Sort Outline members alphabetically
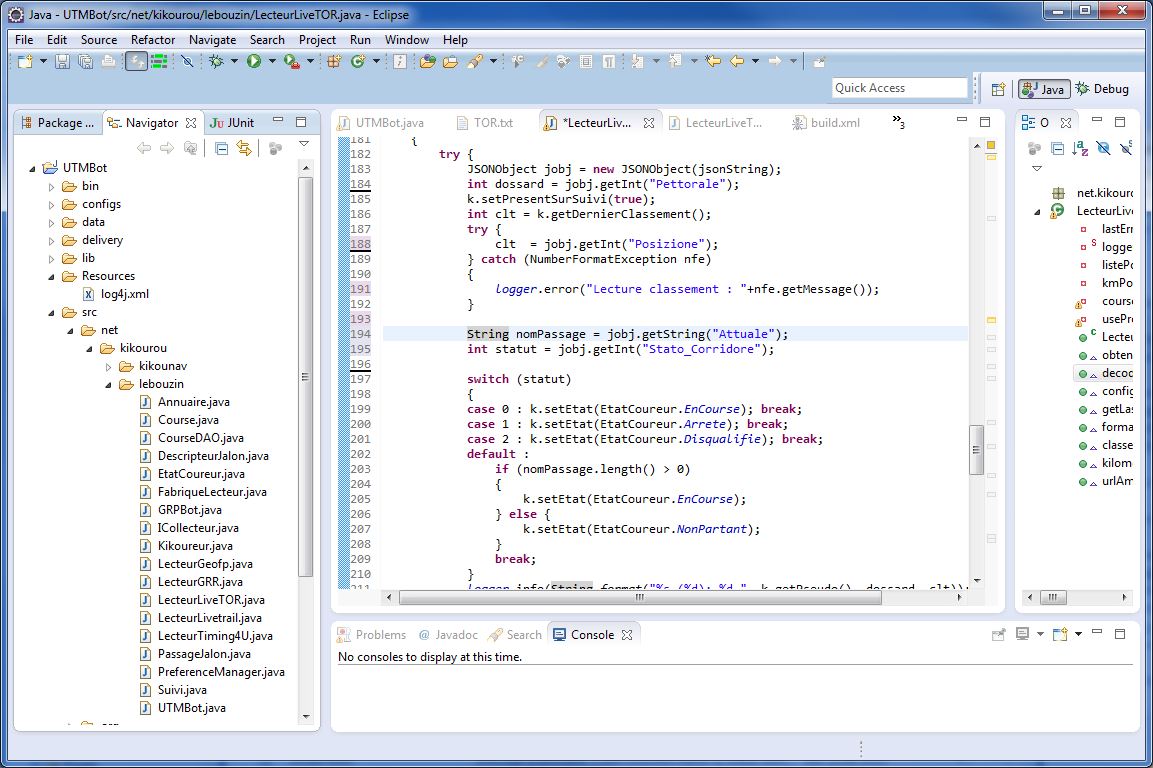The width and height of the screenshot is (1153, 768). coord(1080,148)
